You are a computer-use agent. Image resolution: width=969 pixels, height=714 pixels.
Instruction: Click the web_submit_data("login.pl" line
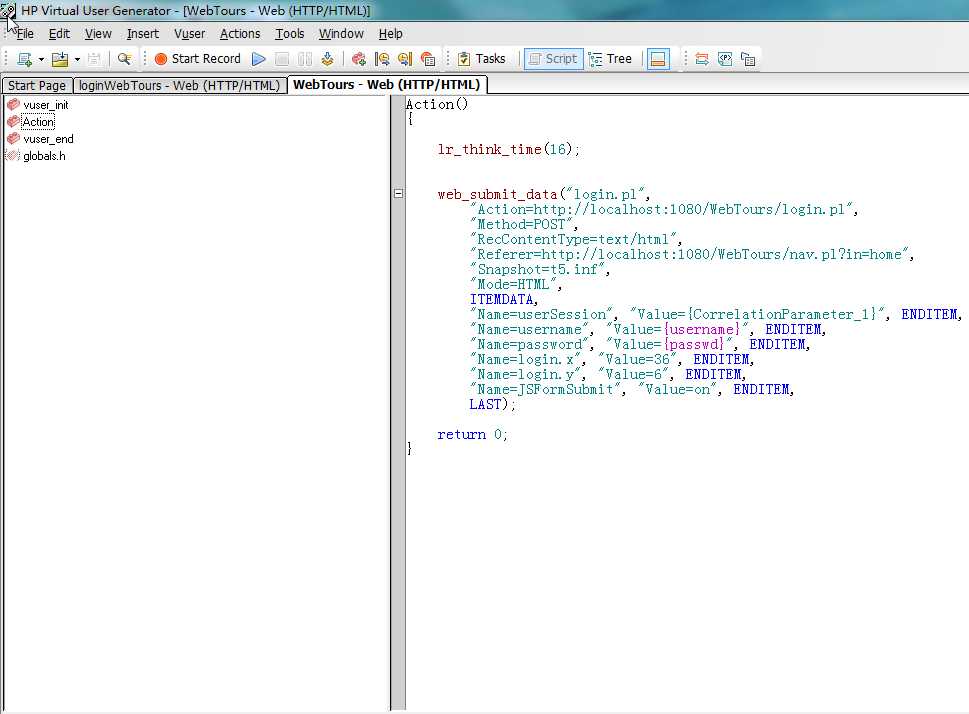point(543,194)
